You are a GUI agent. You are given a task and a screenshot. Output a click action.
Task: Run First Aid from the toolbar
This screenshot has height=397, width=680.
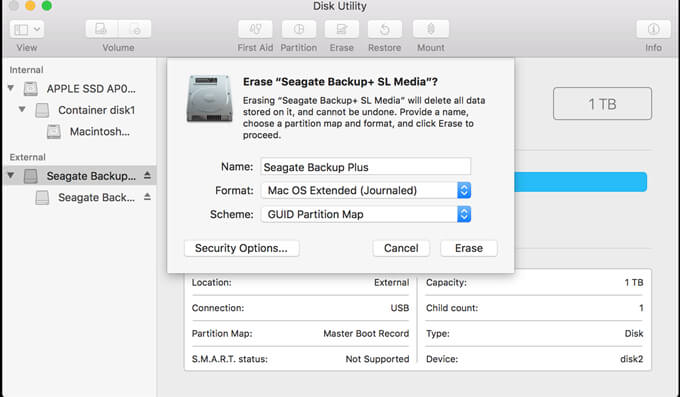pyautogui.click(x=255, y=29)
